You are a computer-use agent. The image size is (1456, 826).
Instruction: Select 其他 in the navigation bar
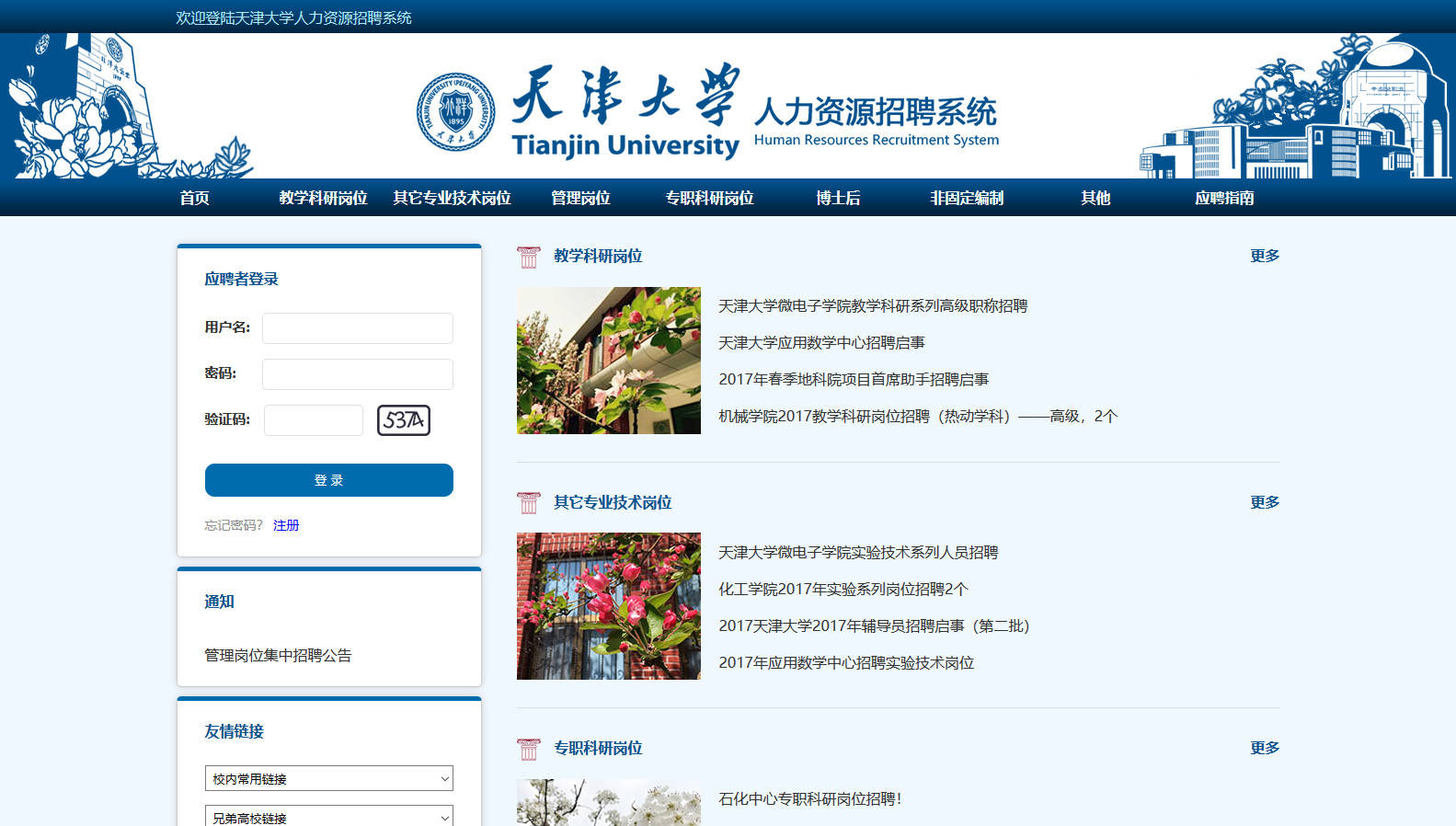1095,198
